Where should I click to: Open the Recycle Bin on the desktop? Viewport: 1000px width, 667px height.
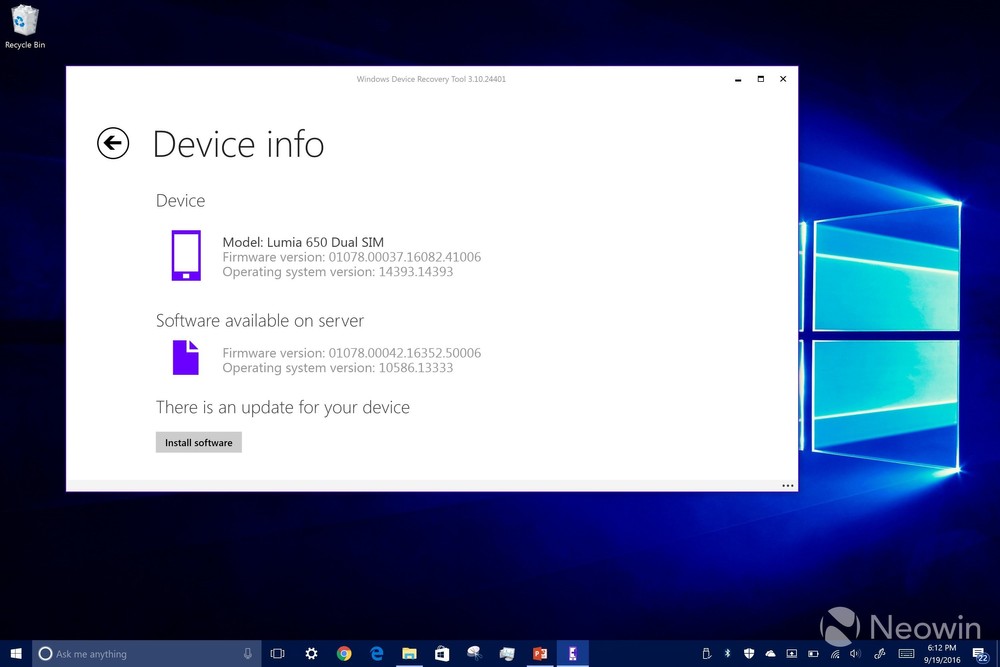point(25,27)
